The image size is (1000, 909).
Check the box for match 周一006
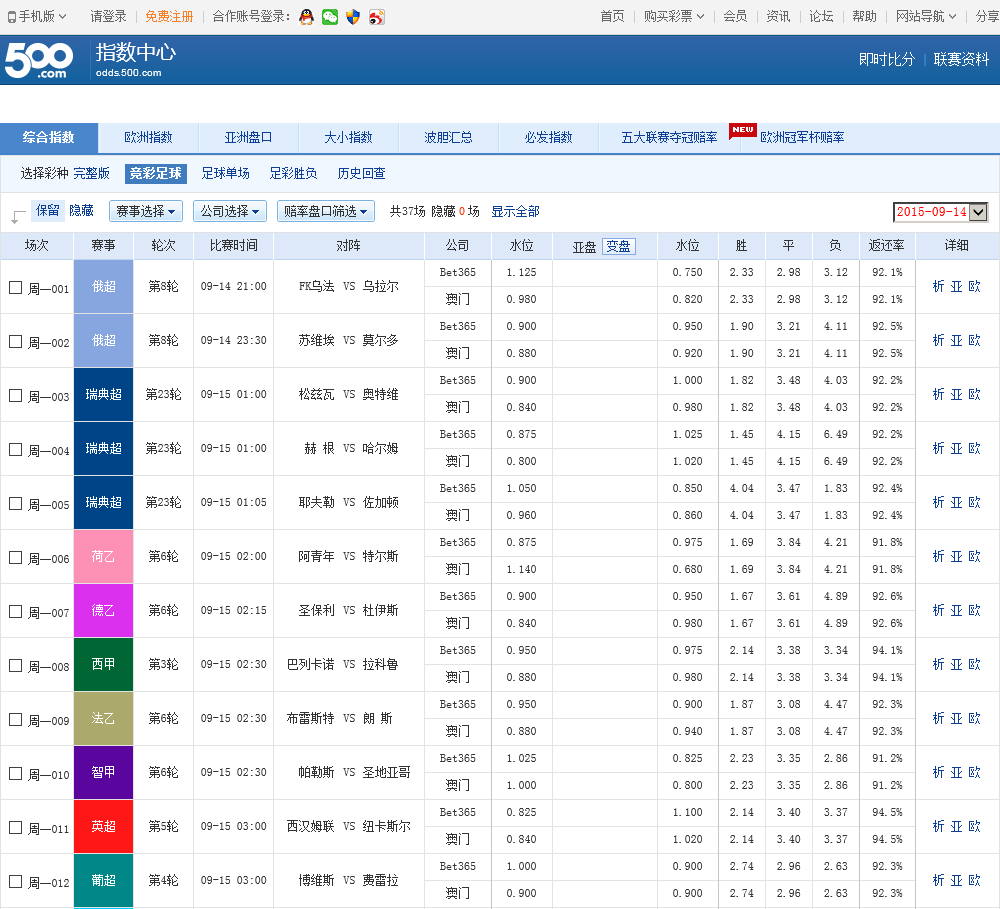pyautogui.click(x=15, y=557)
